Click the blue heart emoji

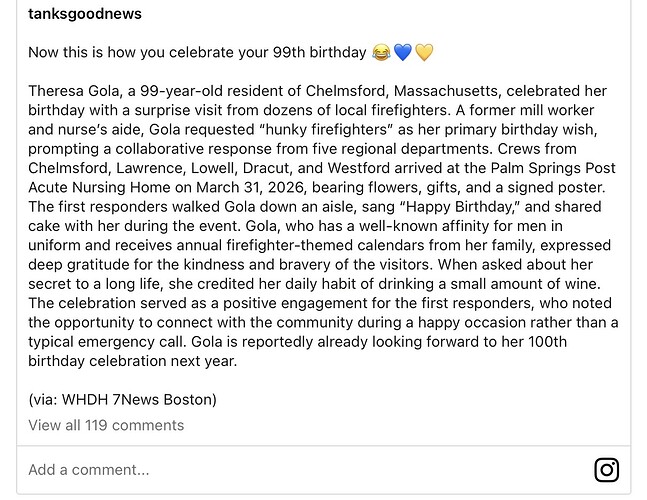pyautogui.click(x=403, y=53)
